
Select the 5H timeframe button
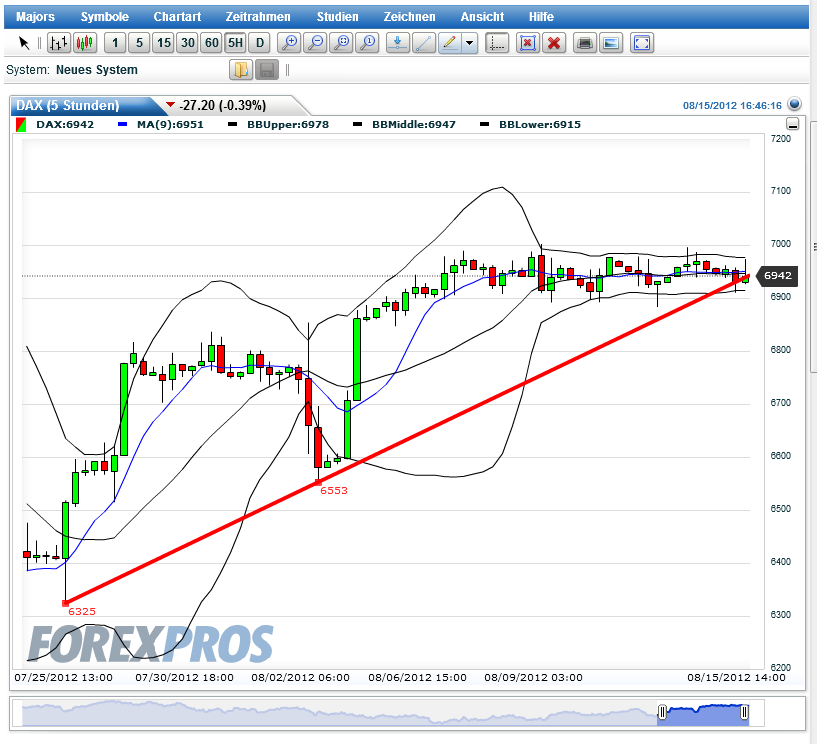236,43
